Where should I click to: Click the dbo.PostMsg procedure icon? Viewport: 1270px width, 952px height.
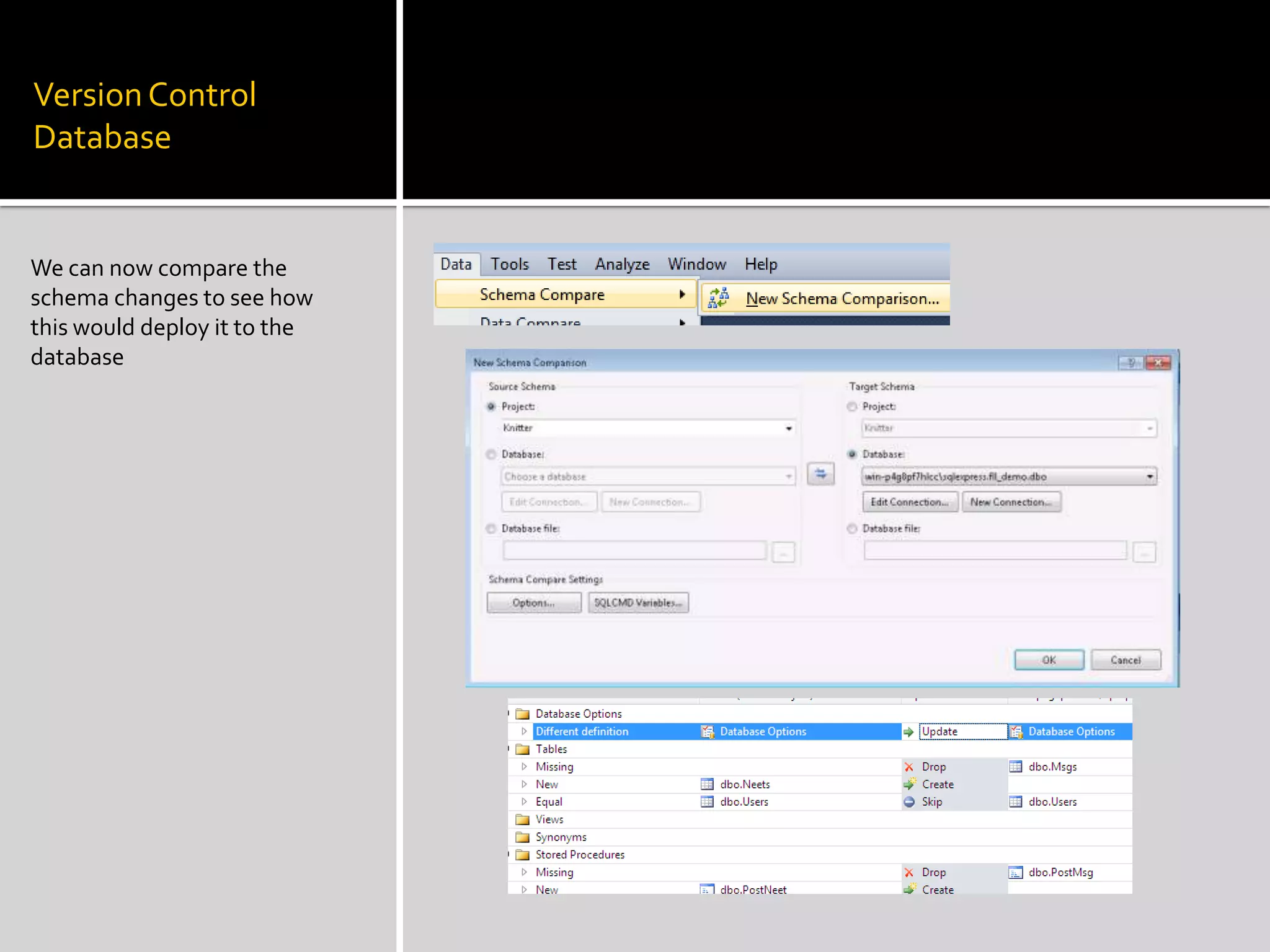[1016, 872]
